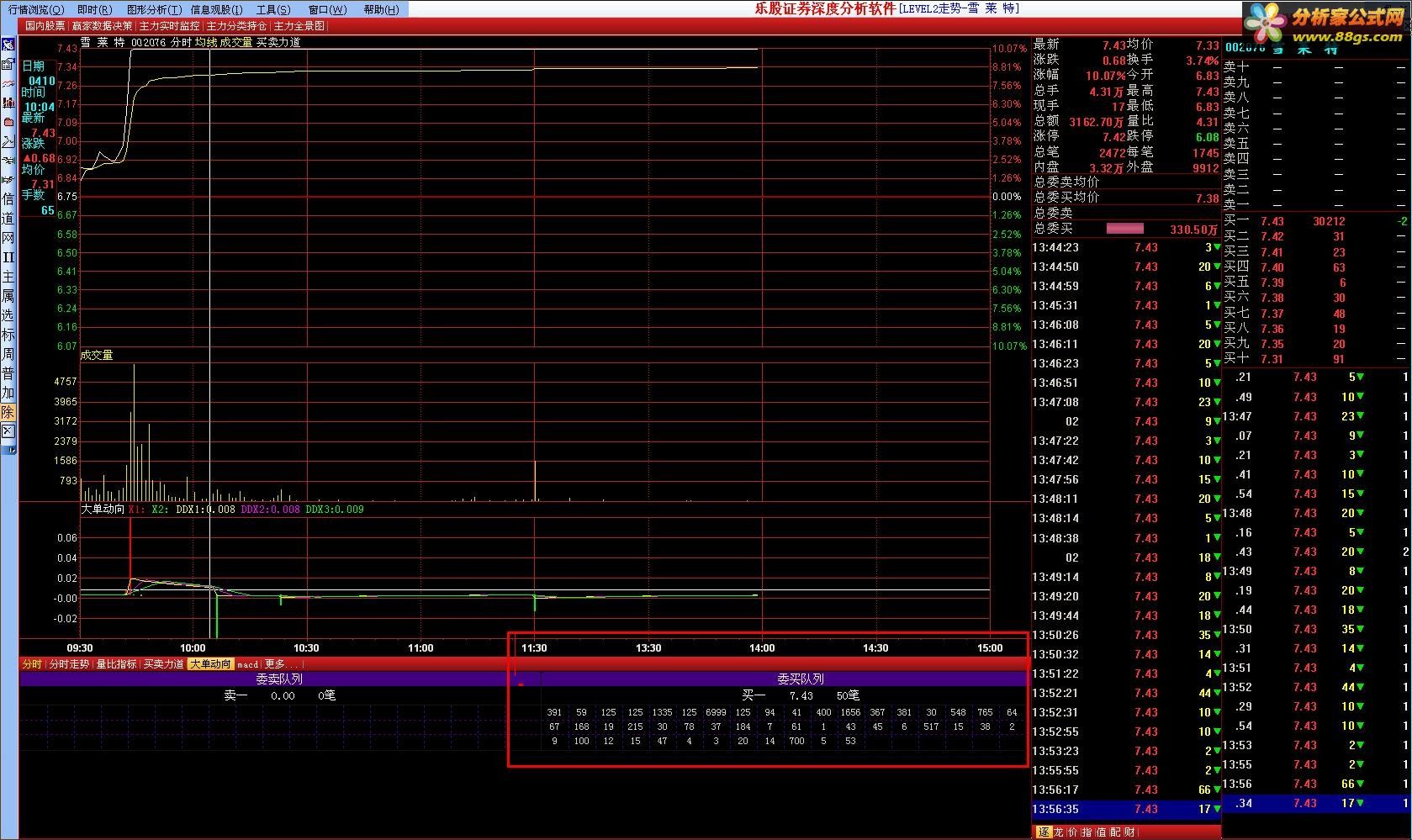Switch to the 主力实时监控 tab

169,26
